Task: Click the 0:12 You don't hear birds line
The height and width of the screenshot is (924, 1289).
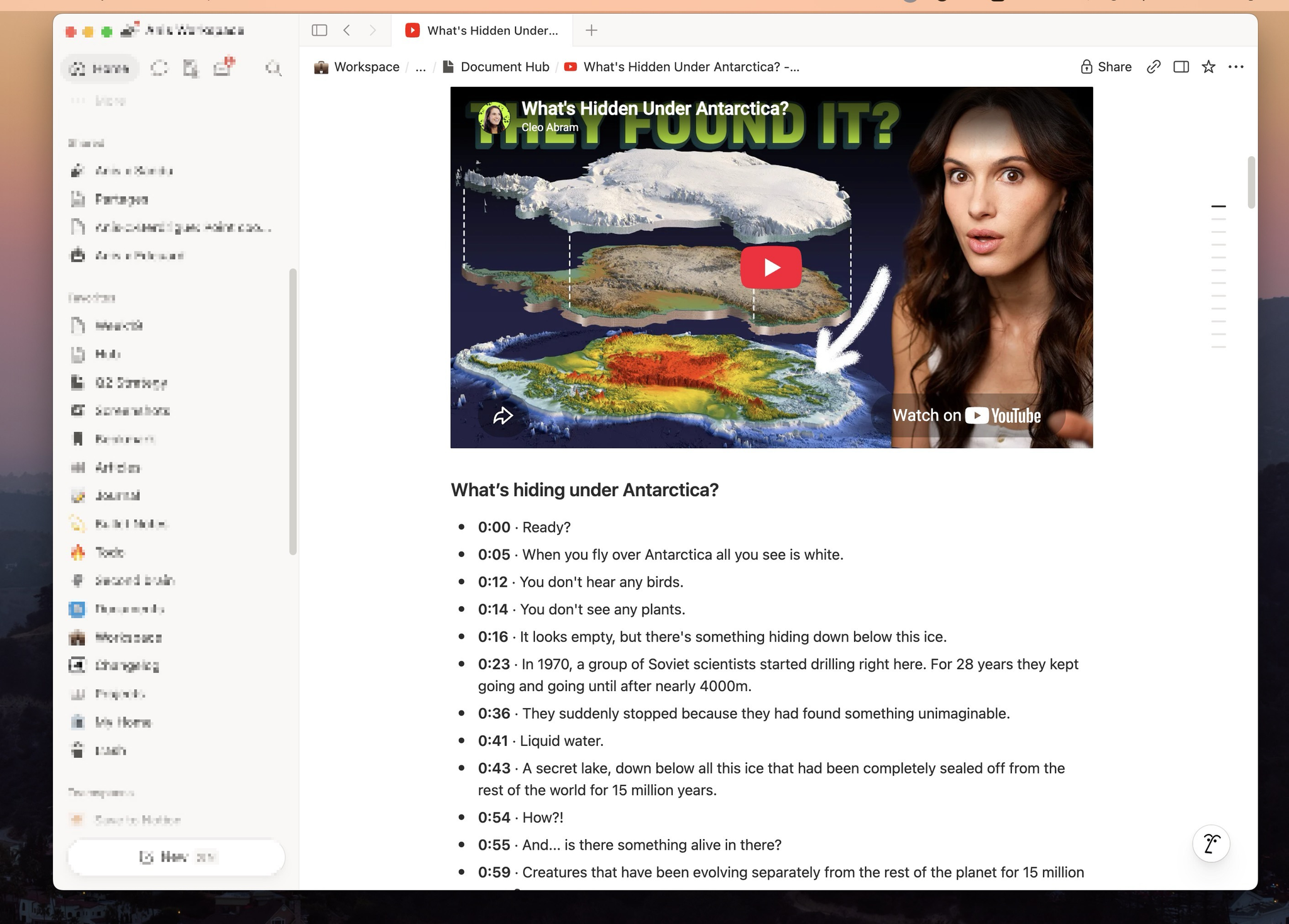Action: click(581, 582)
